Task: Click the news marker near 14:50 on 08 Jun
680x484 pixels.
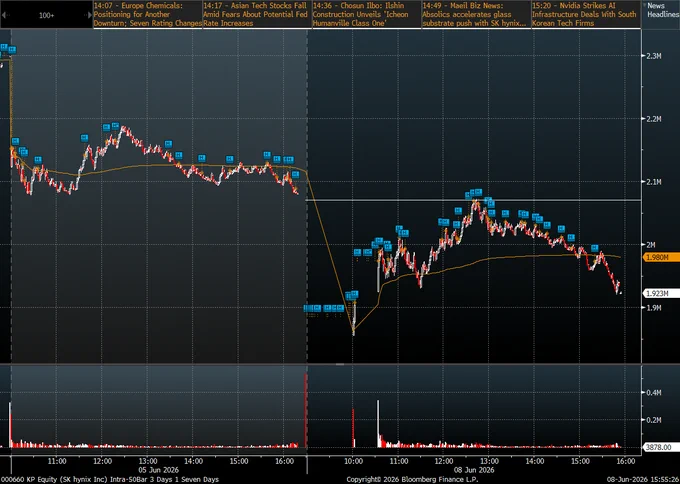Action: pos(571,238)
